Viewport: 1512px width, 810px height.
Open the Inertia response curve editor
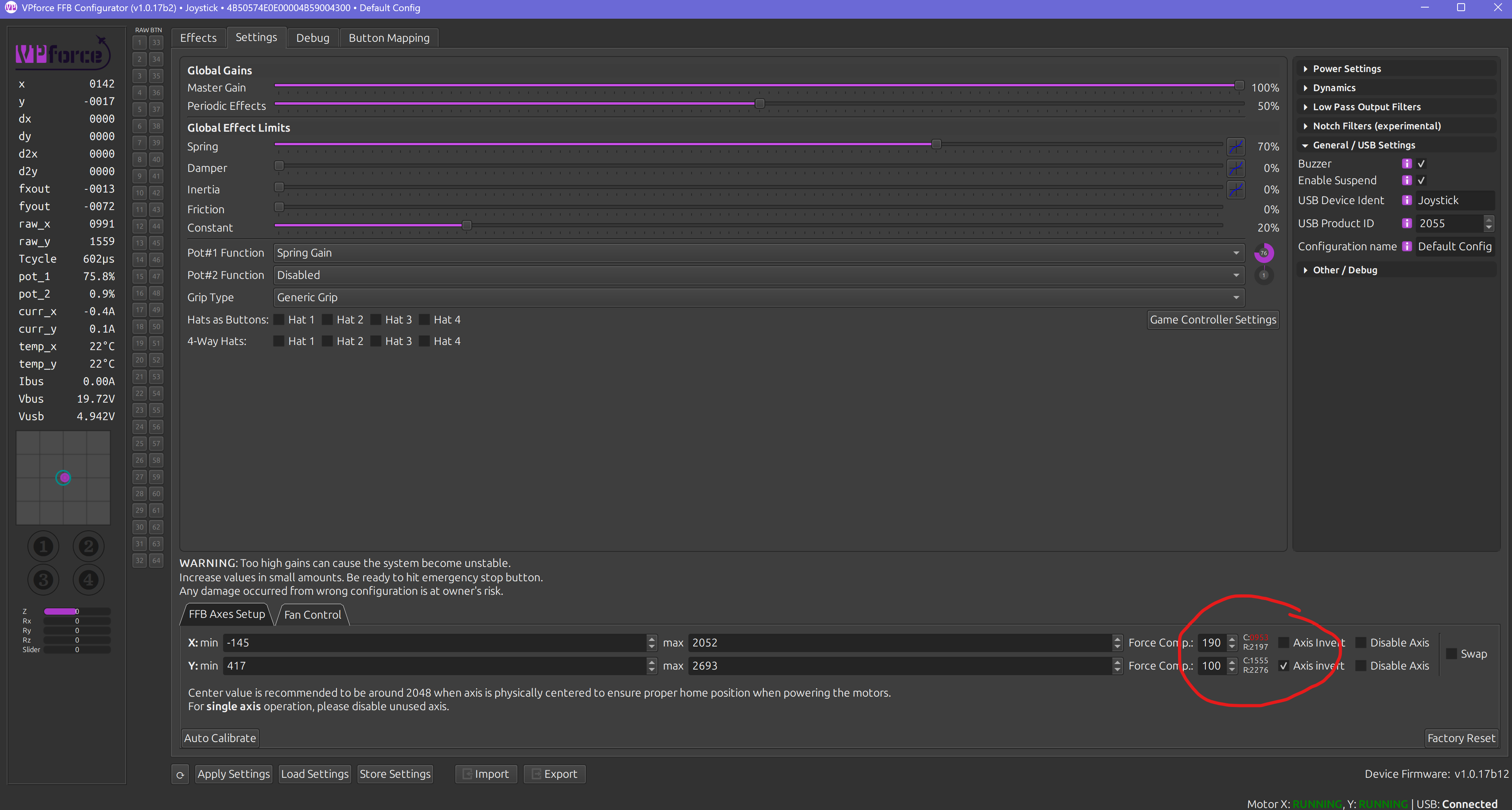pyautogui.click(x=1236, y=190)
